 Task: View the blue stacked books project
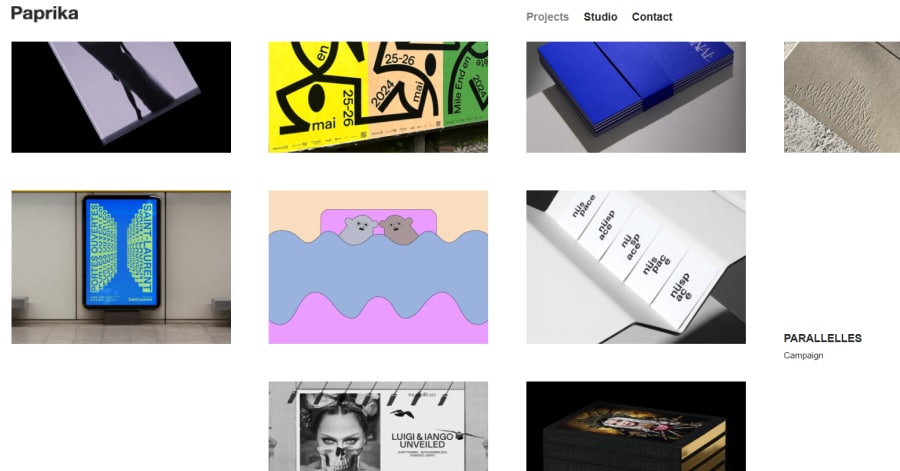[x=636, y=97]
